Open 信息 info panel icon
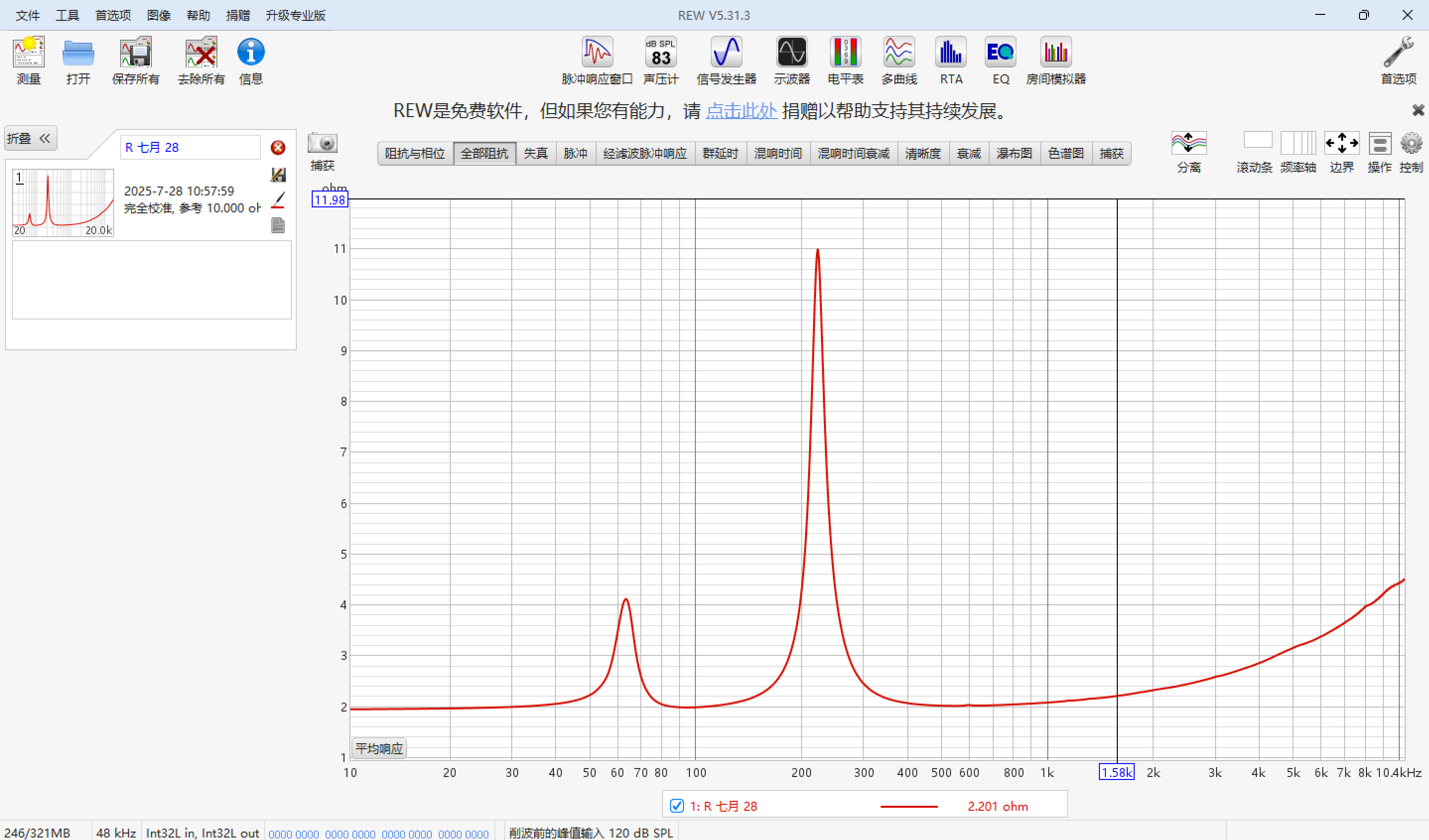Image resolution: width=1429 pixels, height=840 pixels. [251, 52]
